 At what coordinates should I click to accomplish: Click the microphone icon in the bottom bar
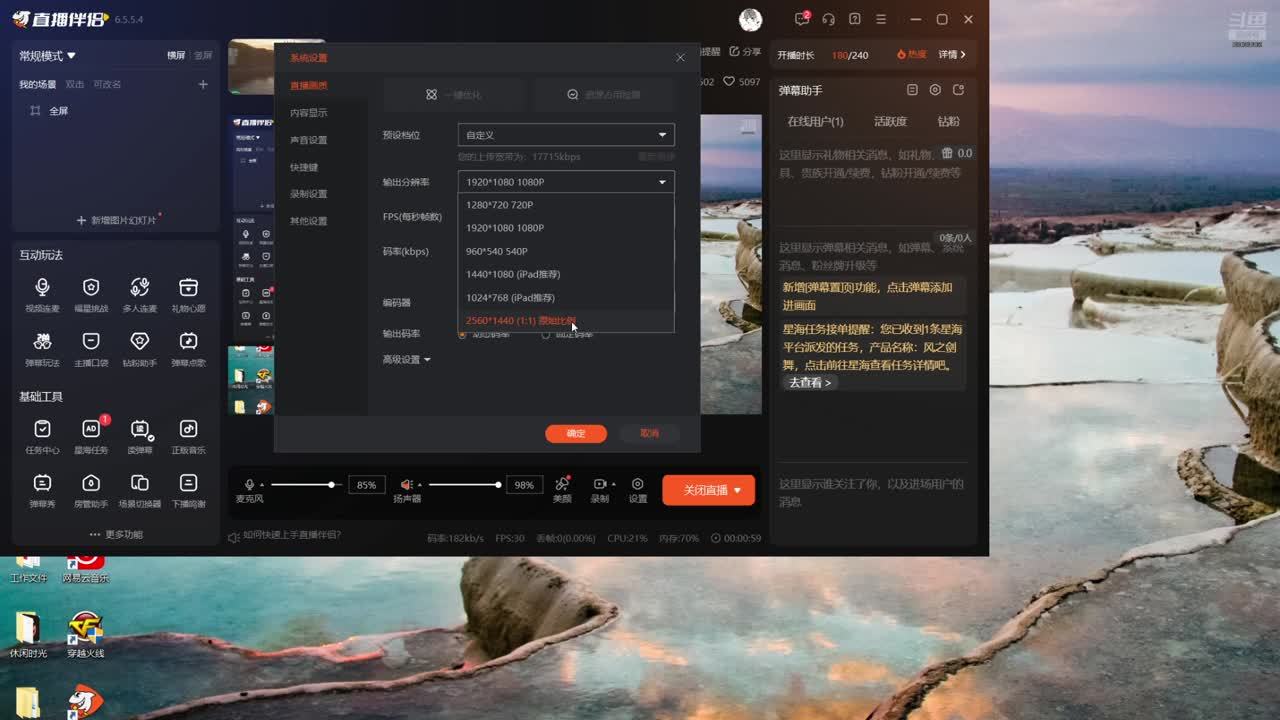250,484
